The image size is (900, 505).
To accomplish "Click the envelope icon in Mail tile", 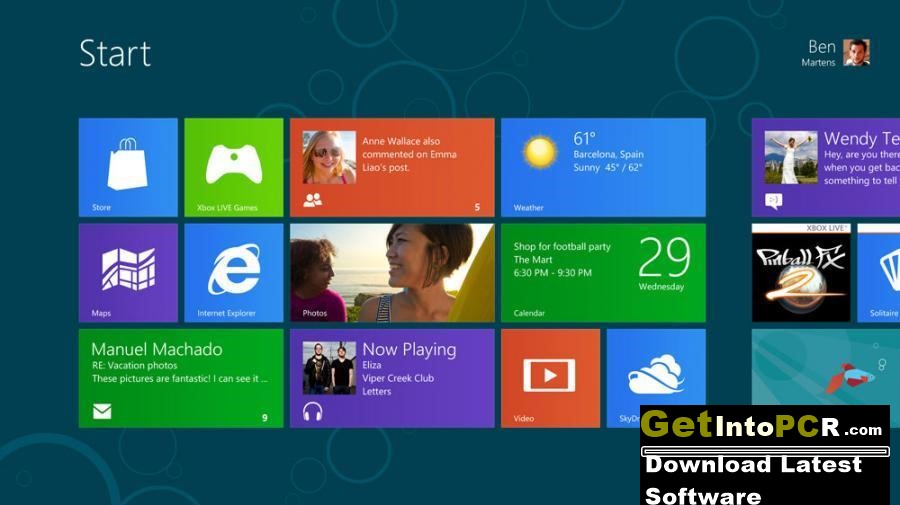I will pyautogui.click(x=102, y=411).
